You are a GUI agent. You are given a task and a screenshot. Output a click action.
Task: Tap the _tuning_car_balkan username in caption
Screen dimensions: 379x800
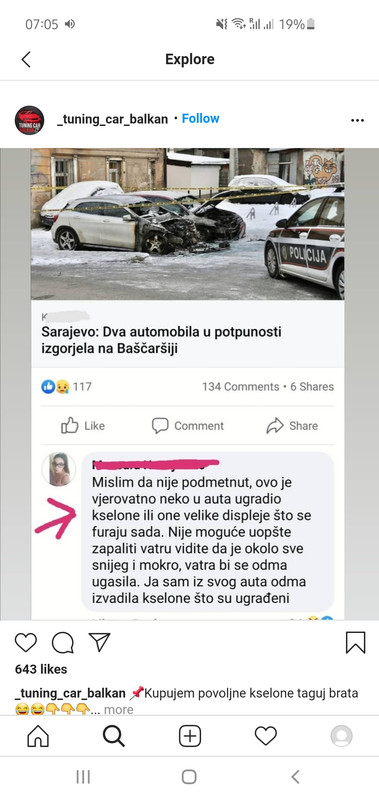click(x=70, y=693)
